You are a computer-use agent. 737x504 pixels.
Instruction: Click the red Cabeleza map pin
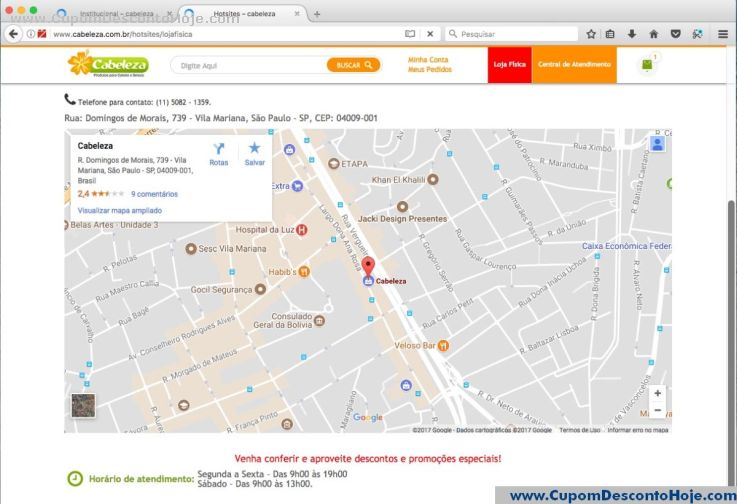368,267
